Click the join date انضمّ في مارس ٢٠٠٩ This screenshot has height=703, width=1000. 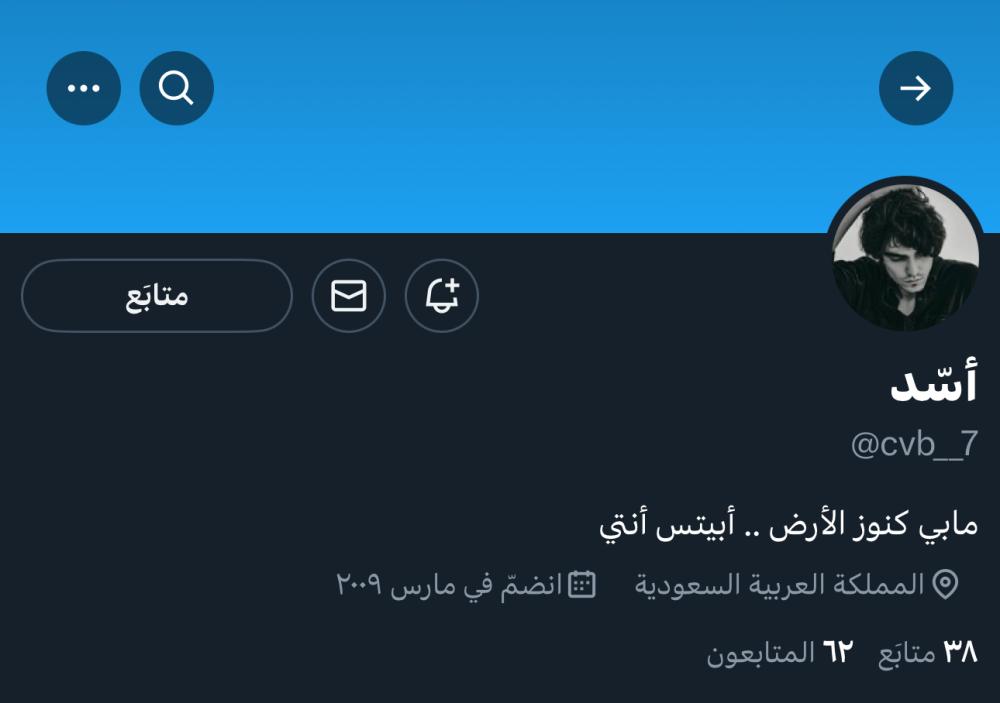(x=449, y=584)
